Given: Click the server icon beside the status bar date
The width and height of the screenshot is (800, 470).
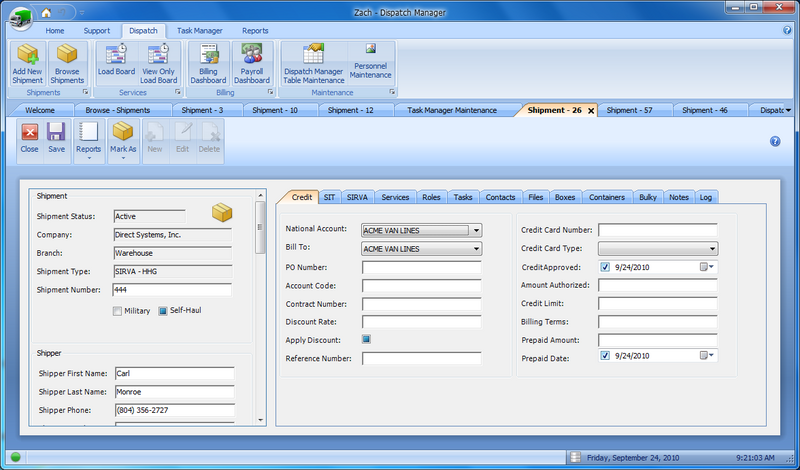Looking at the screenshot, I should click(x=576, y=457).
